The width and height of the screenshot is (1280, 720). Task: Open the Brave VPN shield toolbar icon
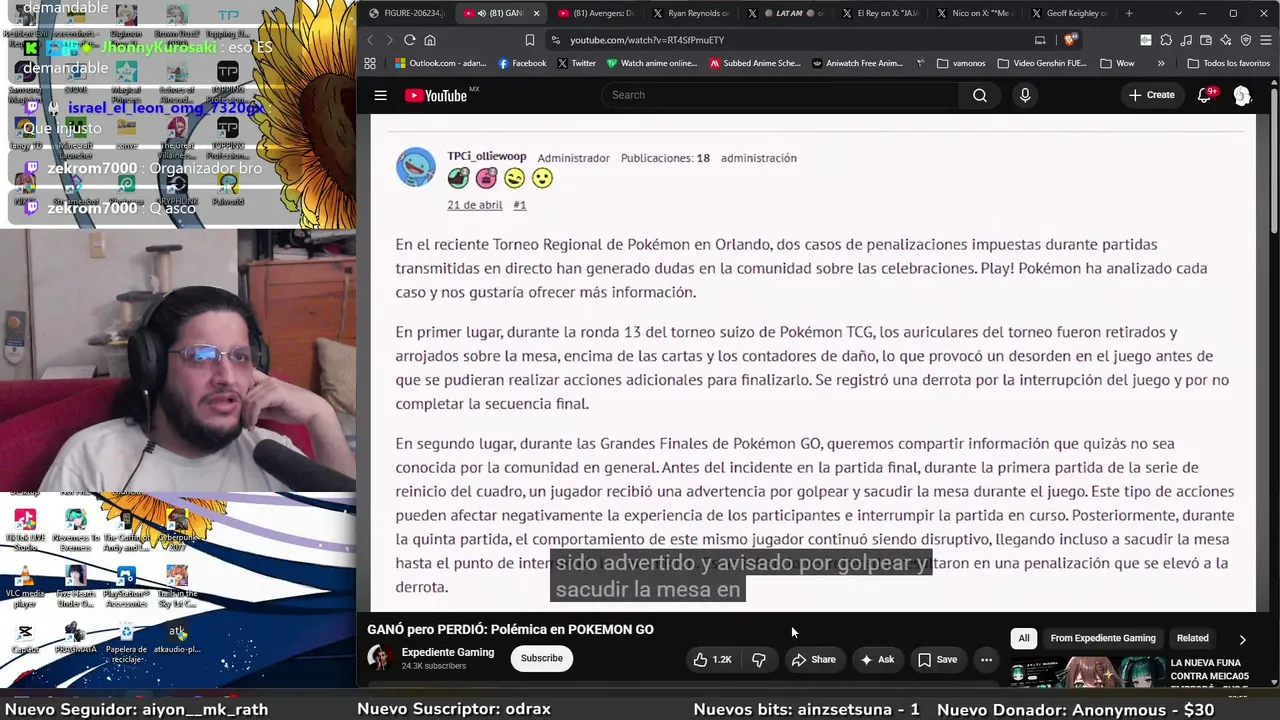[1246, 40]
